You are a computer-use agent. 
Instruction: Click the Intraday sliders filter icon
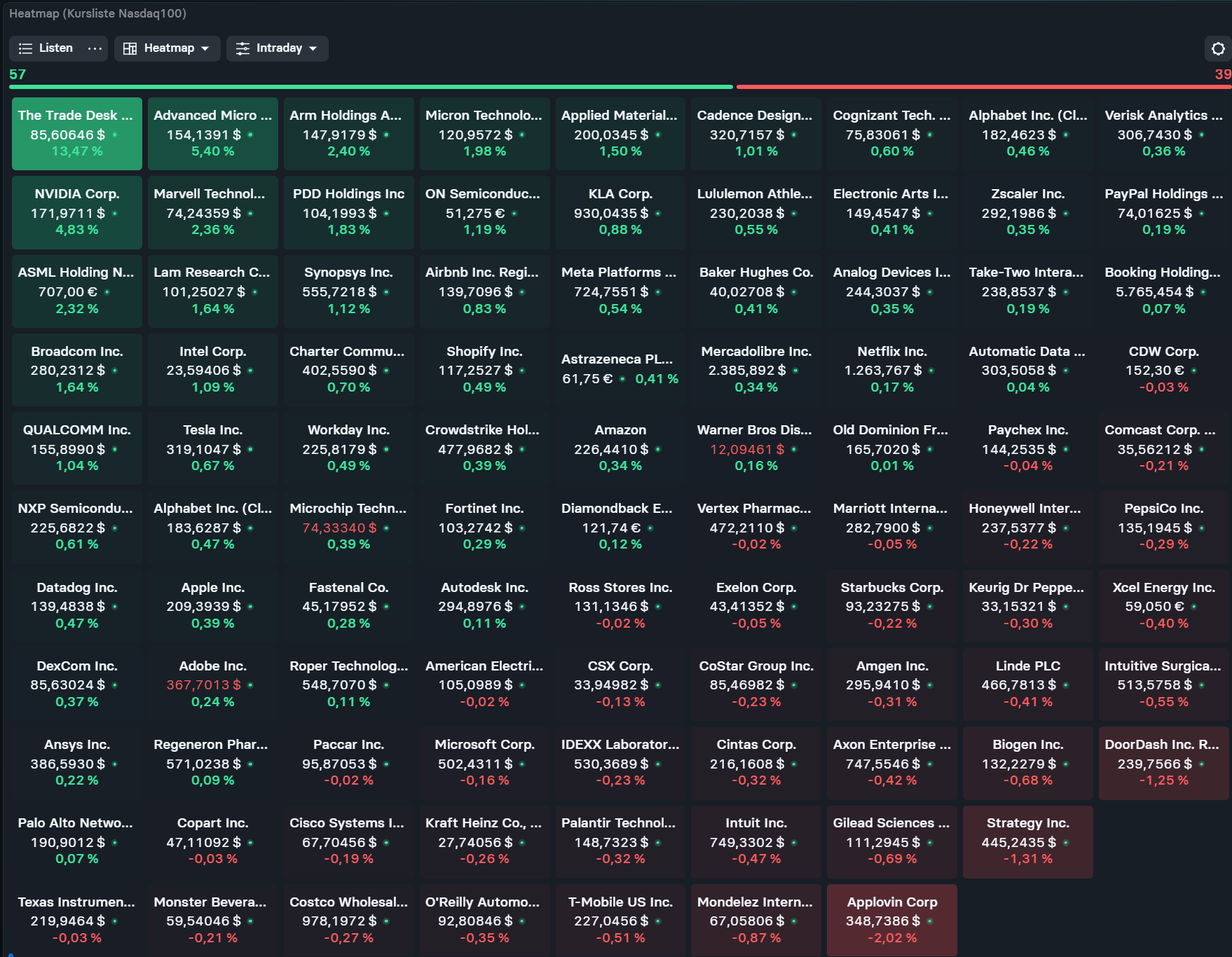(x=242, y=48)
